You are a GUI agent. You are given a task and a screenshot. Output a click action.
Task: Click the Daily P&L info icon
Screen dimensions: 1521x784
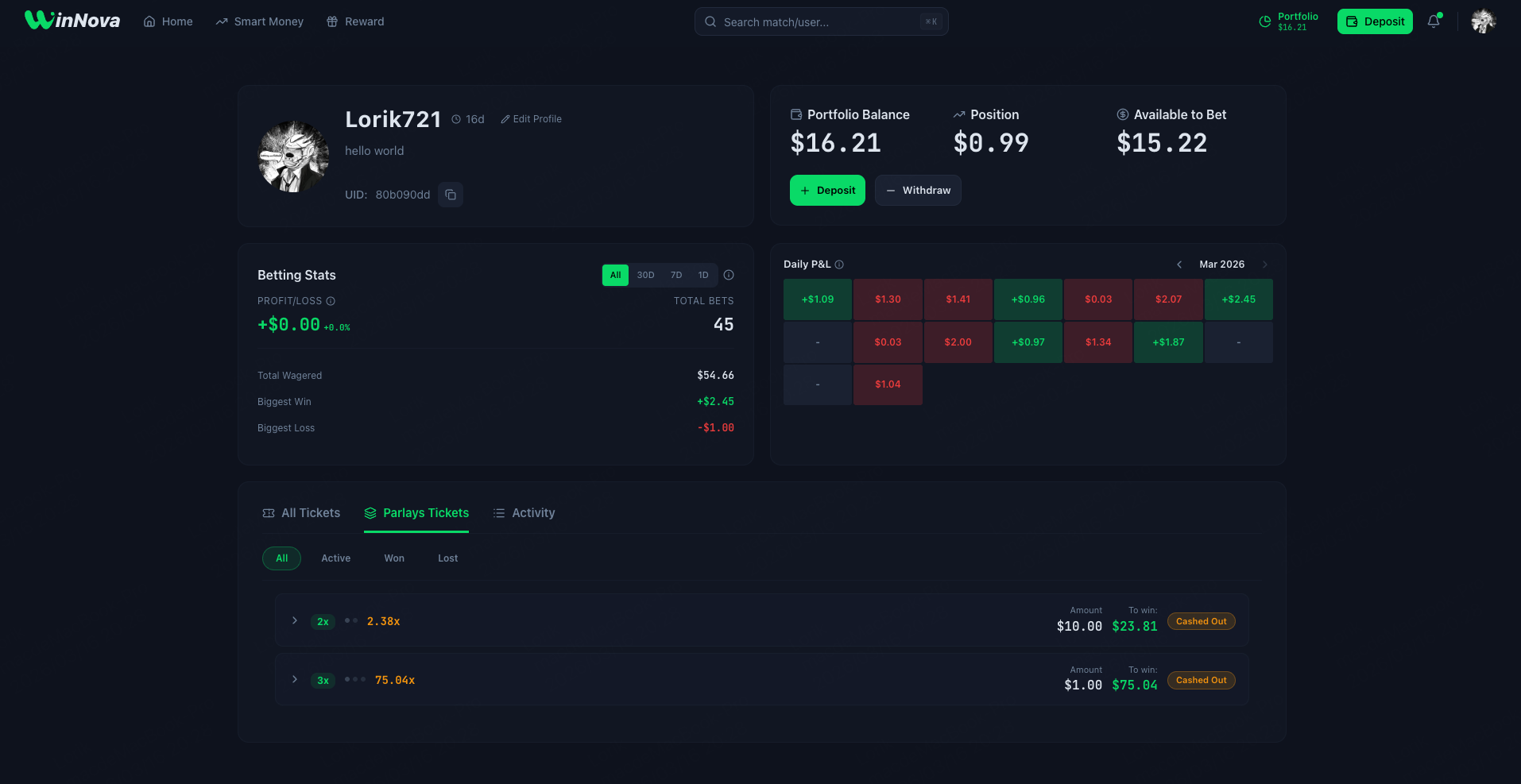(839, 265)
